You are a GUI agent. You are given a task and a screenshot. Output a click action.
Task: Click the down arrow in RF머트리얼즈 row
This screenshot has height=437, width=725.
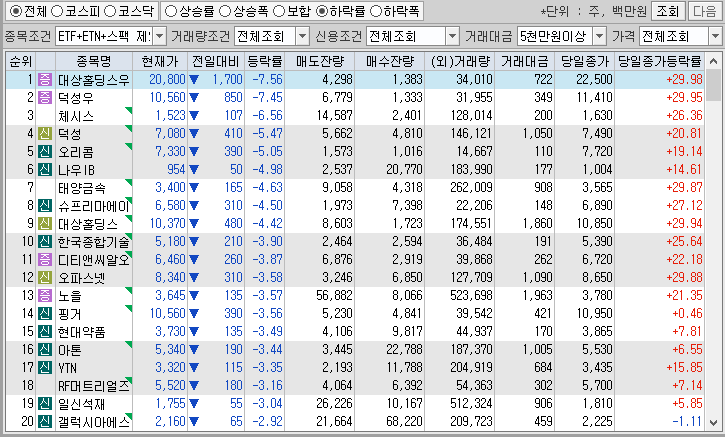pyautogui.click(x=194, y=386)
